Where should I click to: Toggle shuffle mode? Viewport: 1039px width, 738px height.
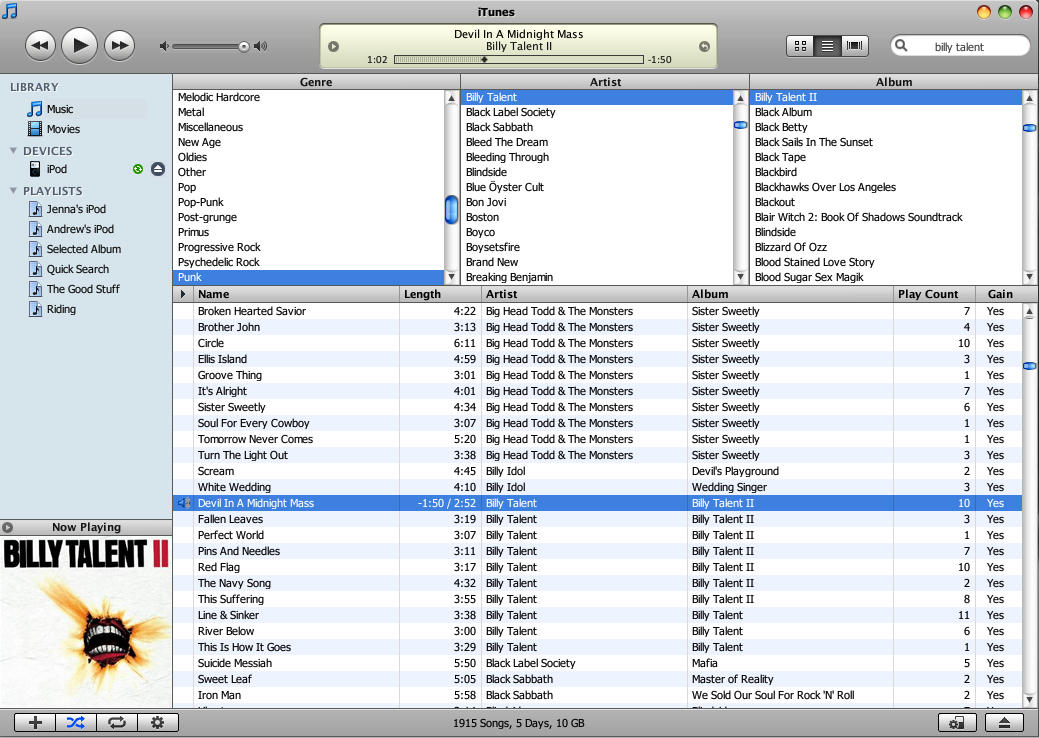[x=76, y=723]
